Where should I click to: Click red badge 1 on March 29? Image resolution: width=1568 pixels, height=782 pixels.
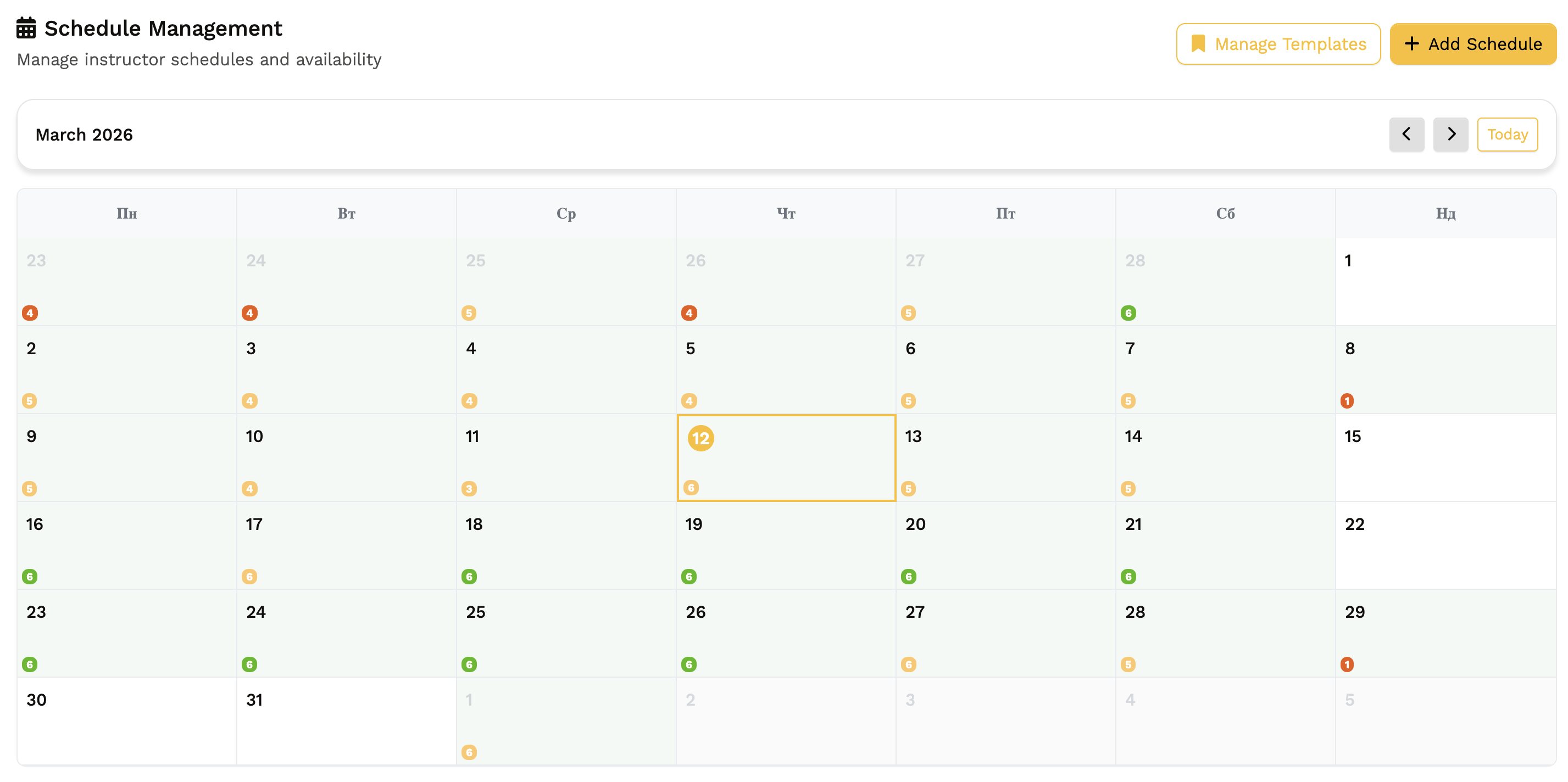coord(1347,664)
